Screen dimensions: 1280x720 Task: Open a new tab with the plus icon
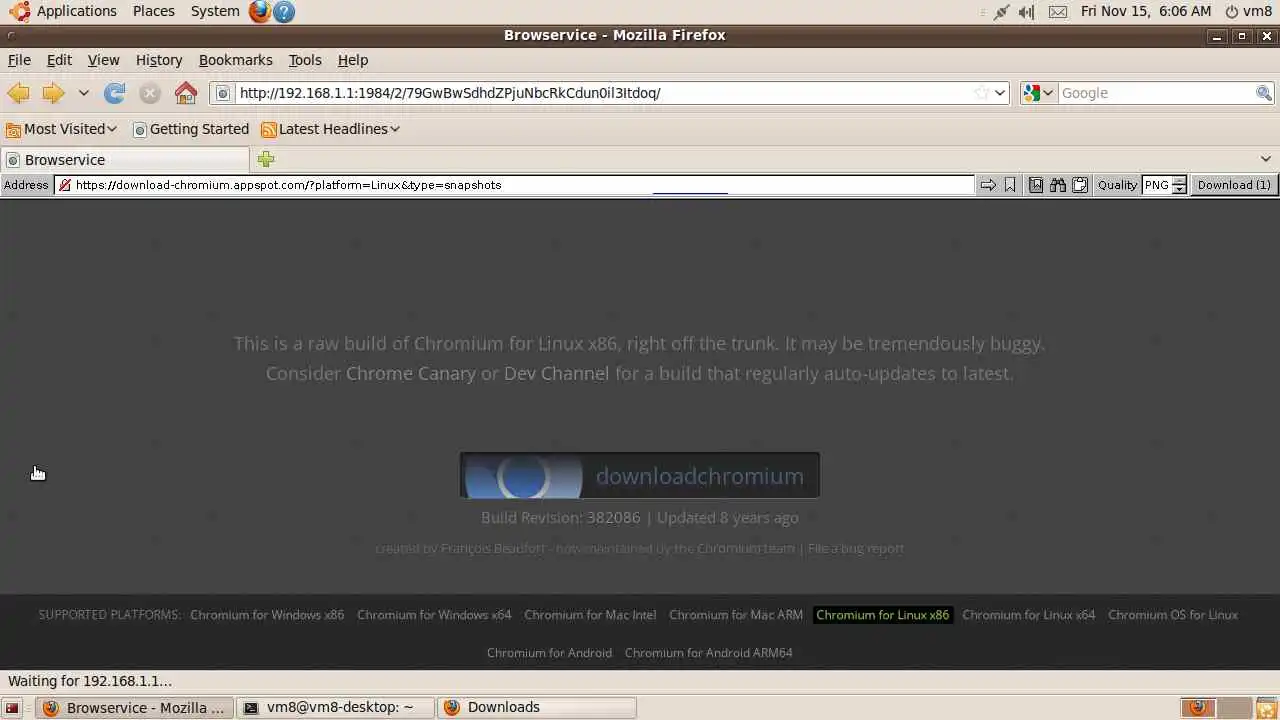click(265, 159)
